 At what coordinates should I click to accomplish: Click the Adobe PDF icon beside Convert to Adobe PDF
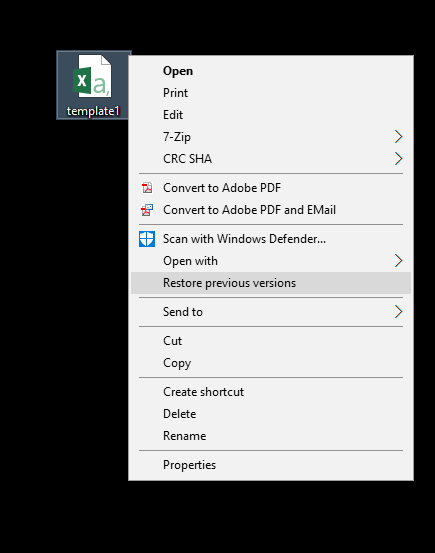pos(147,188)
